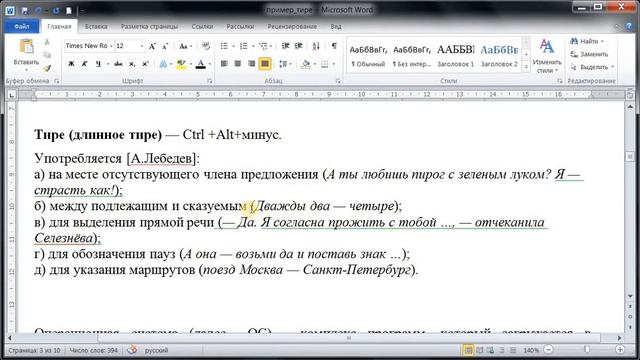Click the Заменить (Replace) button

click(x=589, y=54)
